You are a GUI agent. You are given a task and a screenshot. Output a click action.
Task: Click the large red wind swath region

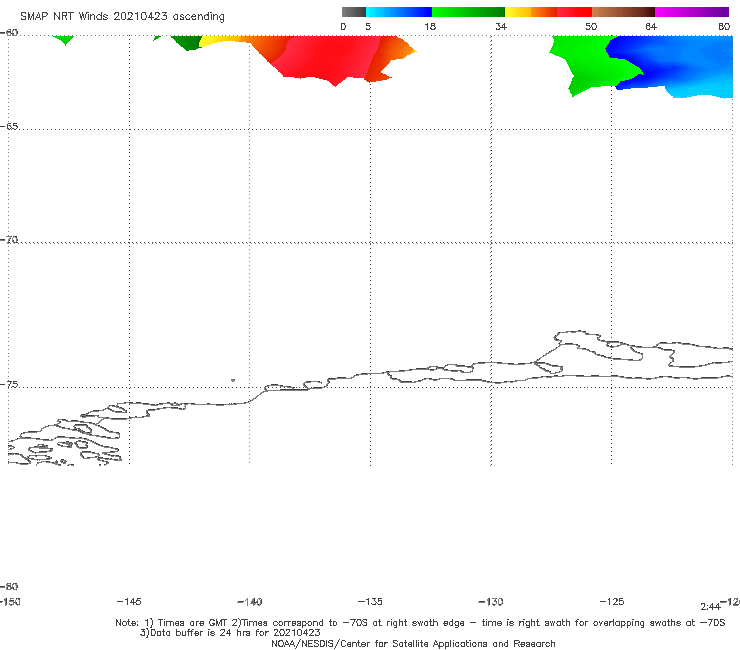click(326, 59)
